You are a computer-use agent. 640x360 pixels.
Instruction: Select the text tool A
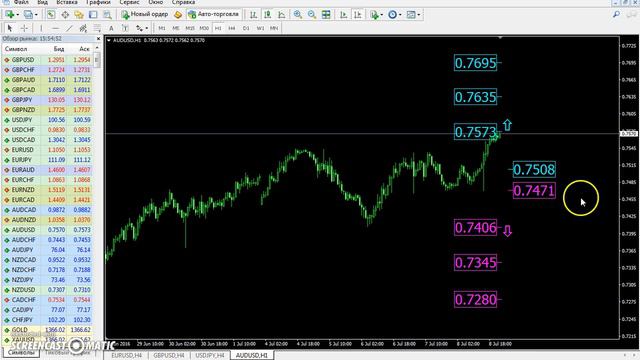pyautogui.click(x=111, y=28)
